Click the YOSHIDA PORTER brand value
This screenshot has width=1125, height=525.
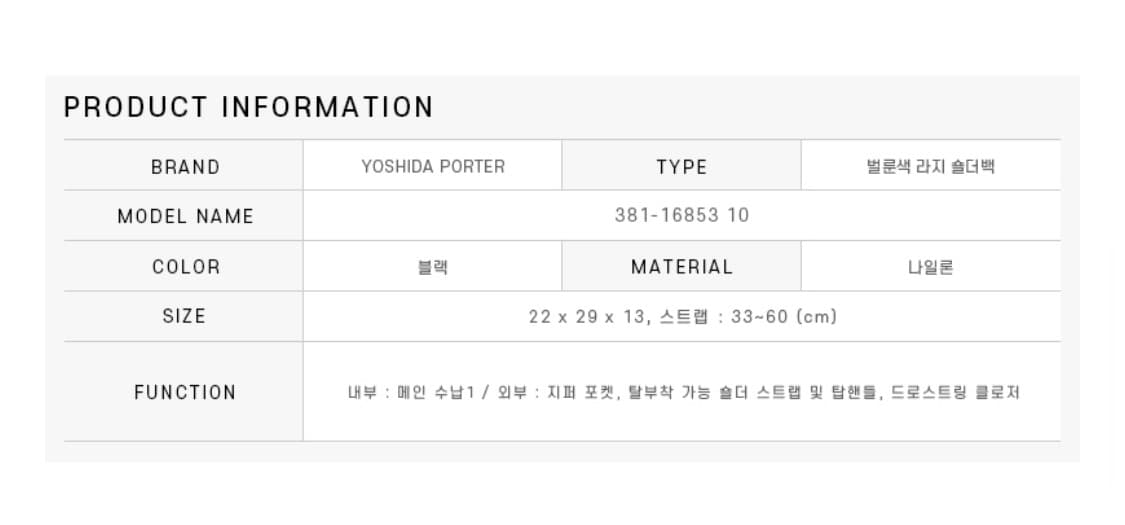tap(433, 166)
